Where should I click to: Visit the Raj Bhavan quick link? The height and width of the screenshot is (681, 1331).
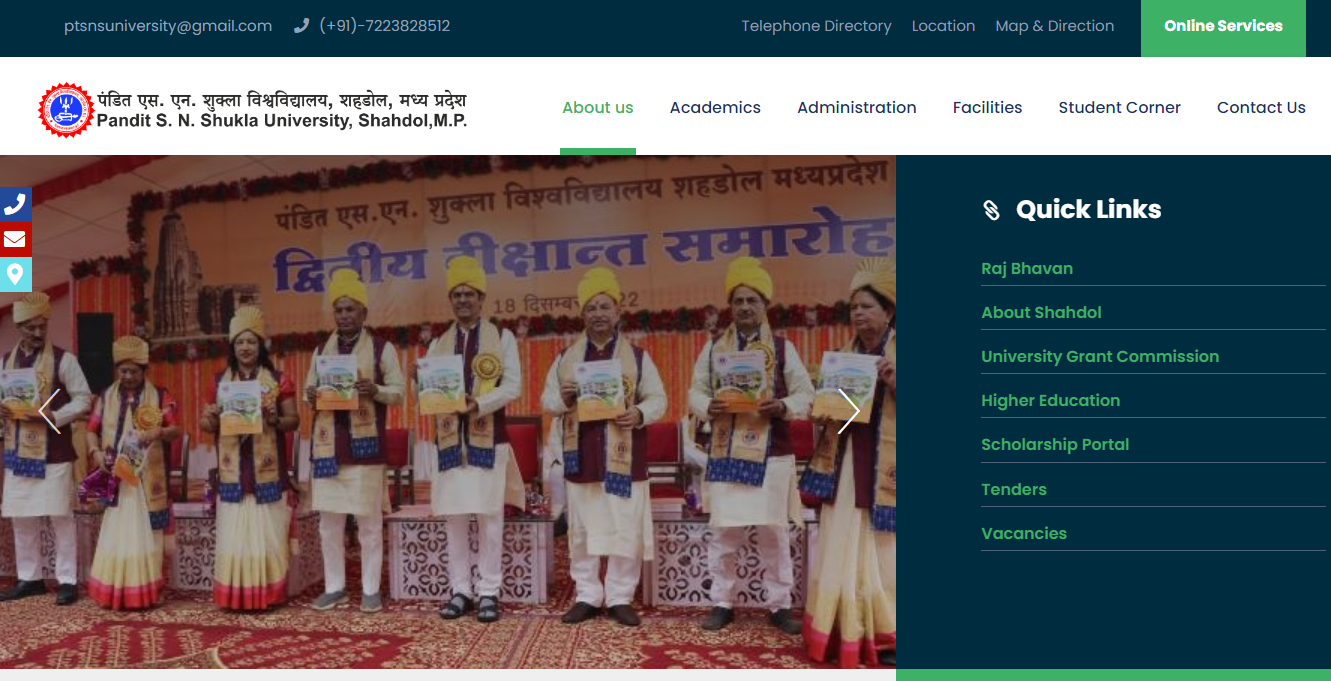pos(1027,268)
